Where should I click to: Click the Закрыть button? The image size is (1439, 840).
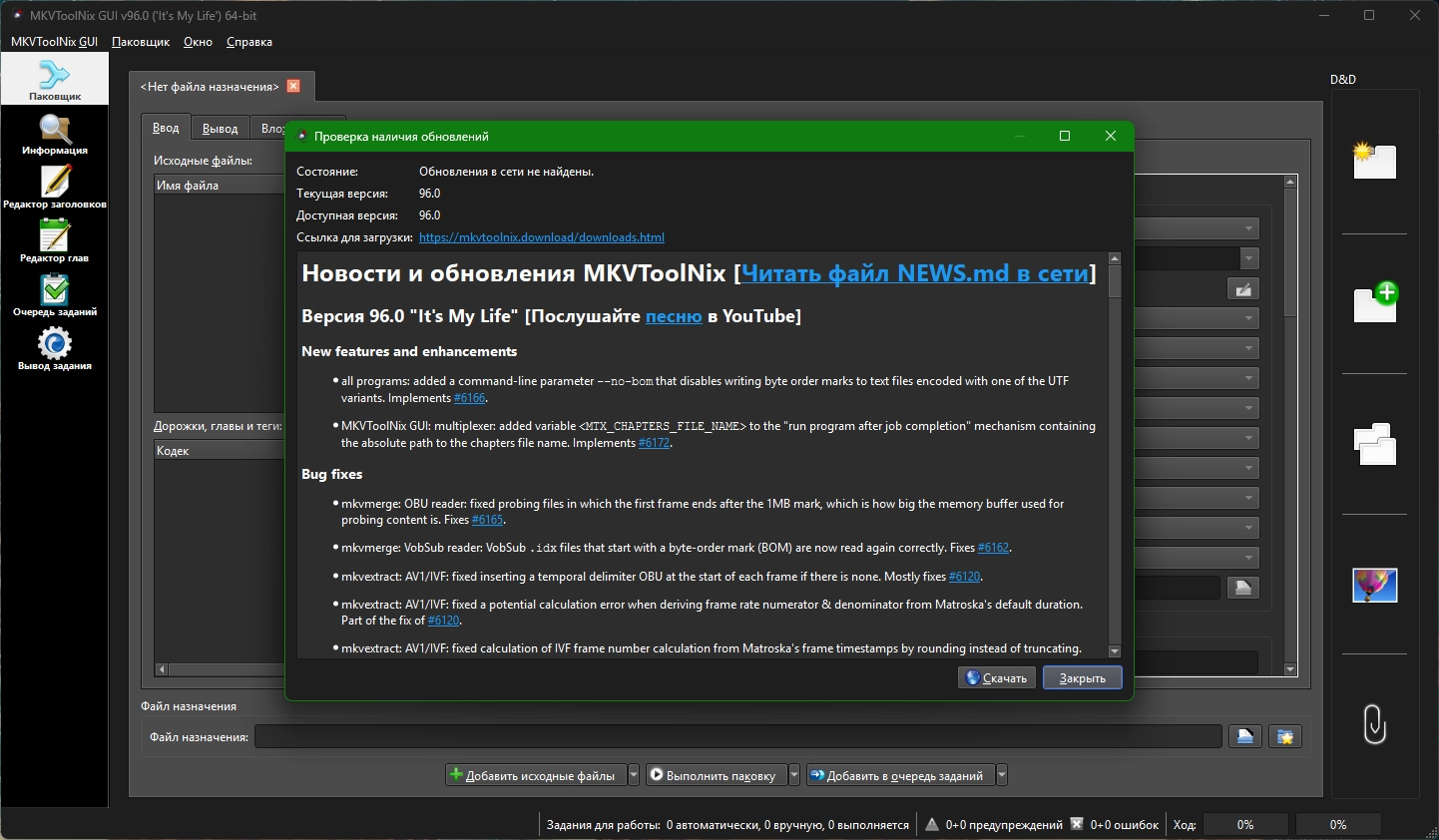click(1083, 678)
